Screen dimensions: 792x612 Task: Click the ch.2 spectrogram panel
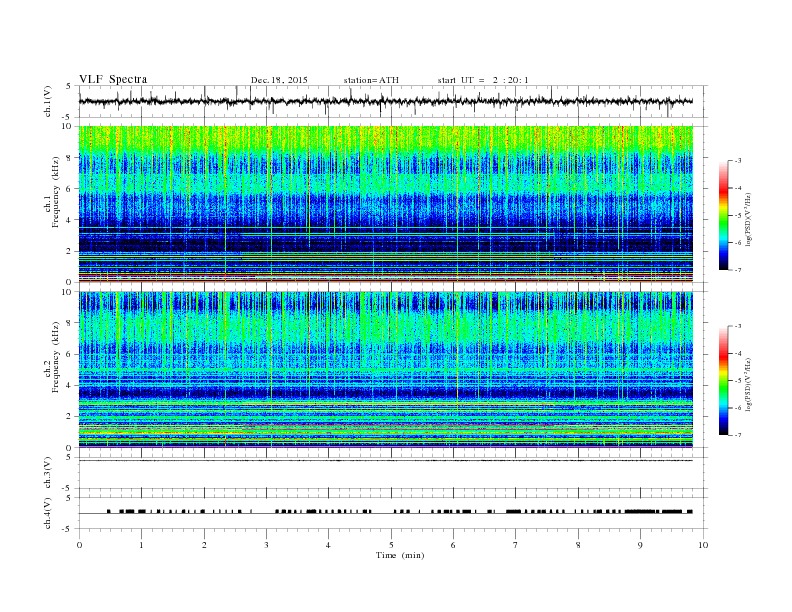click(385, 370)
